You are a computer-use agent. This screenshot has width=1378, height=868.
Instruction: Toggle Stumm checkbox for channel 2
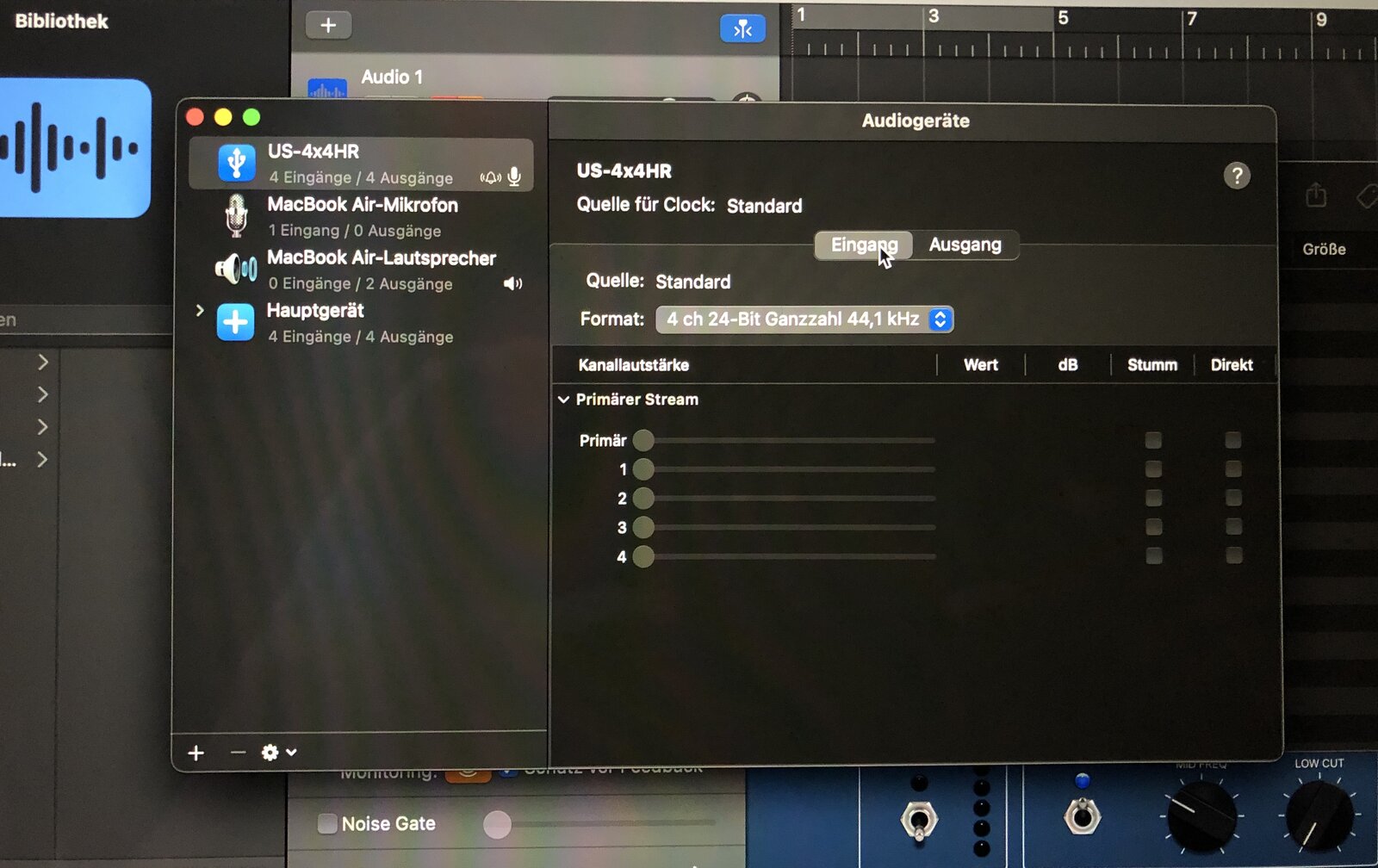(x=1153, y=498)
